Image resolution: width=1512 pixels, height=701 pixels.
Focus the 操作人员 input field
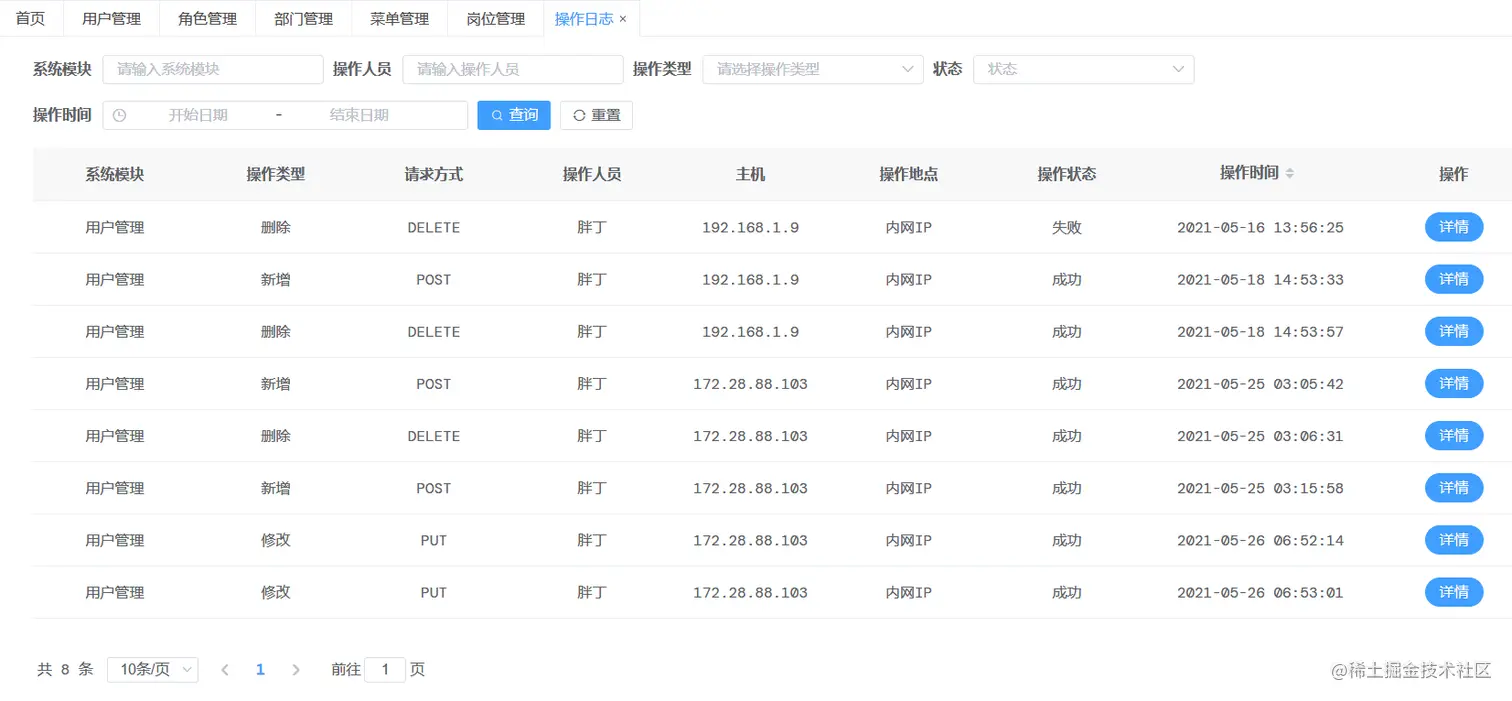pos(513,69)
